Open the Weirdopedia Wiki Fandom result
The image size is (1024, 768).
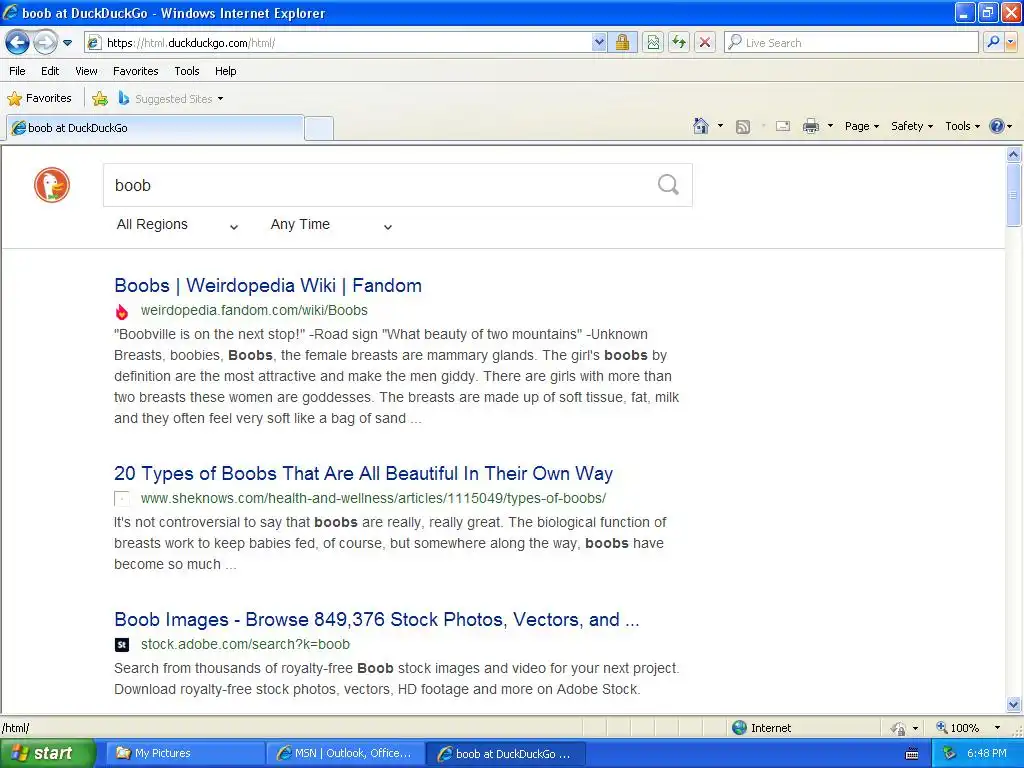(x=268, y=285)
